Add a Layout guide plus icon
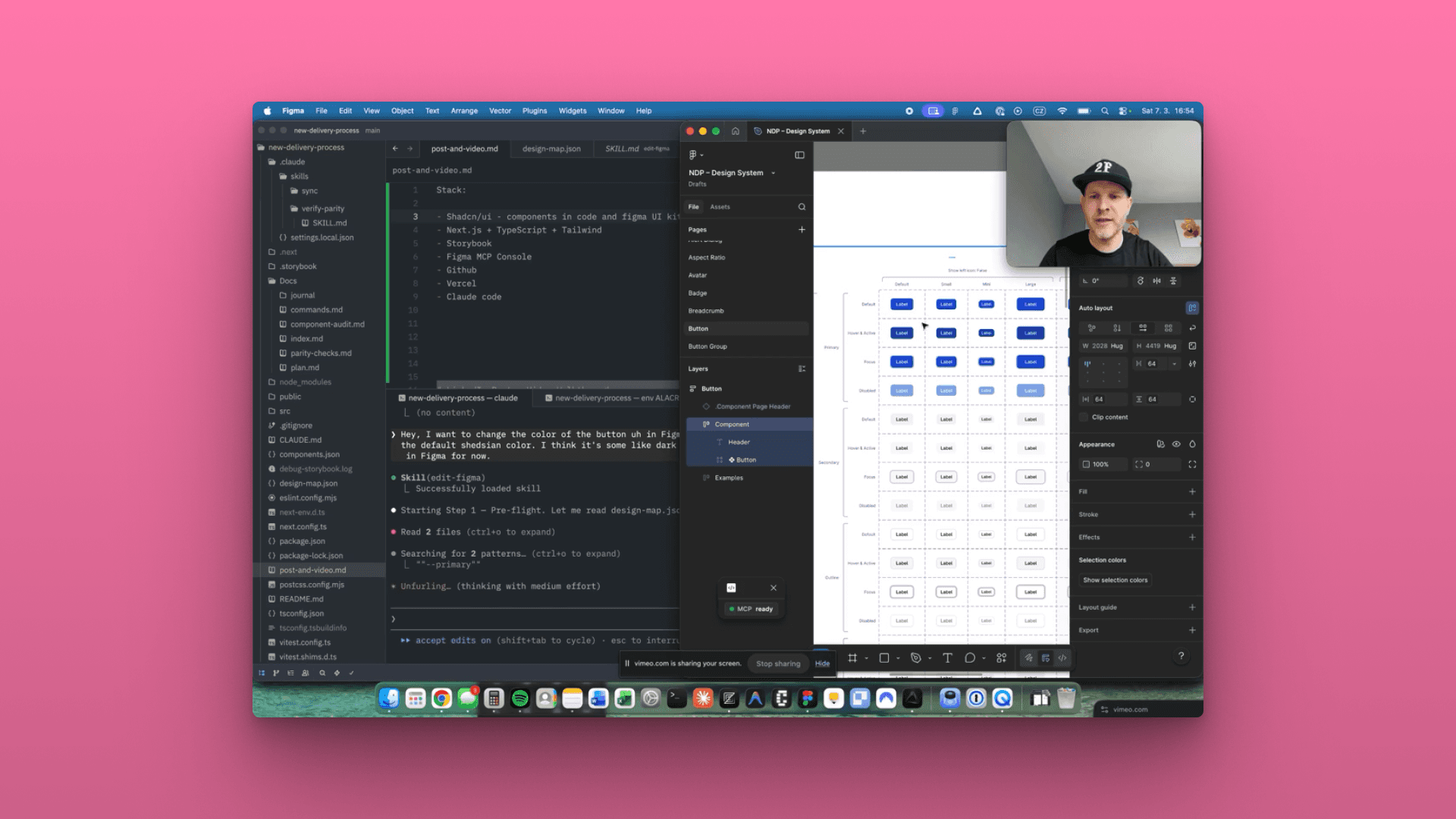Image resolution: width=1456 pixels, height=819 pixels. click(x=1192, y=607)
